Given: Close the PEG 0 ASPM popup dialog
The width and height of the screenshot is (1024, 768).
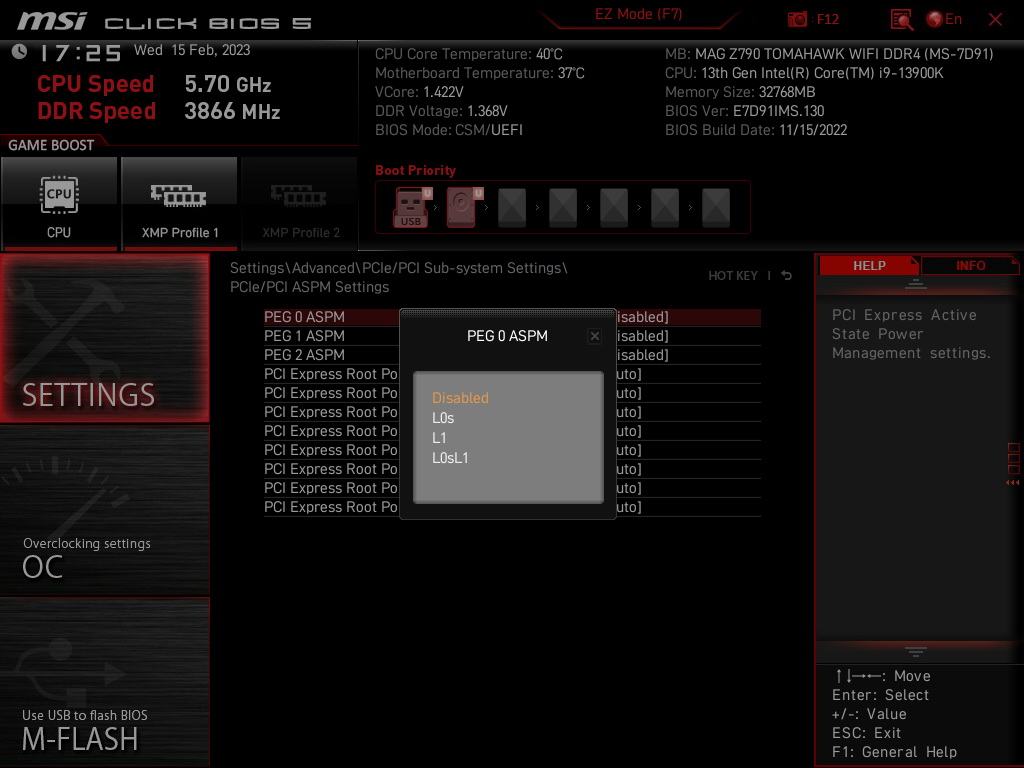Looking at the screenshot, I should tap(594, 336).
